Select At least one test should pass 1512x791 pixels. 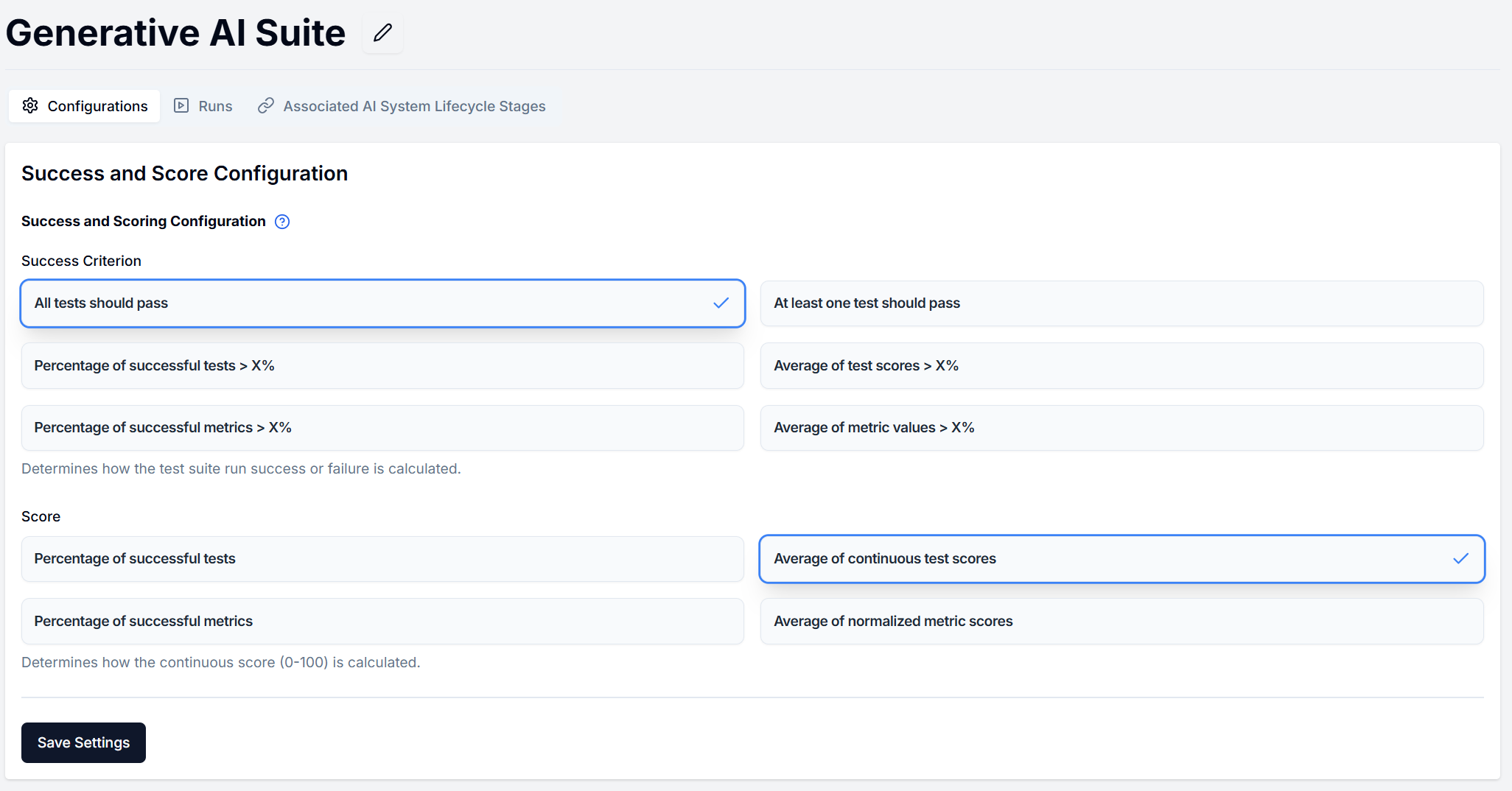[x=1121, y=303]
